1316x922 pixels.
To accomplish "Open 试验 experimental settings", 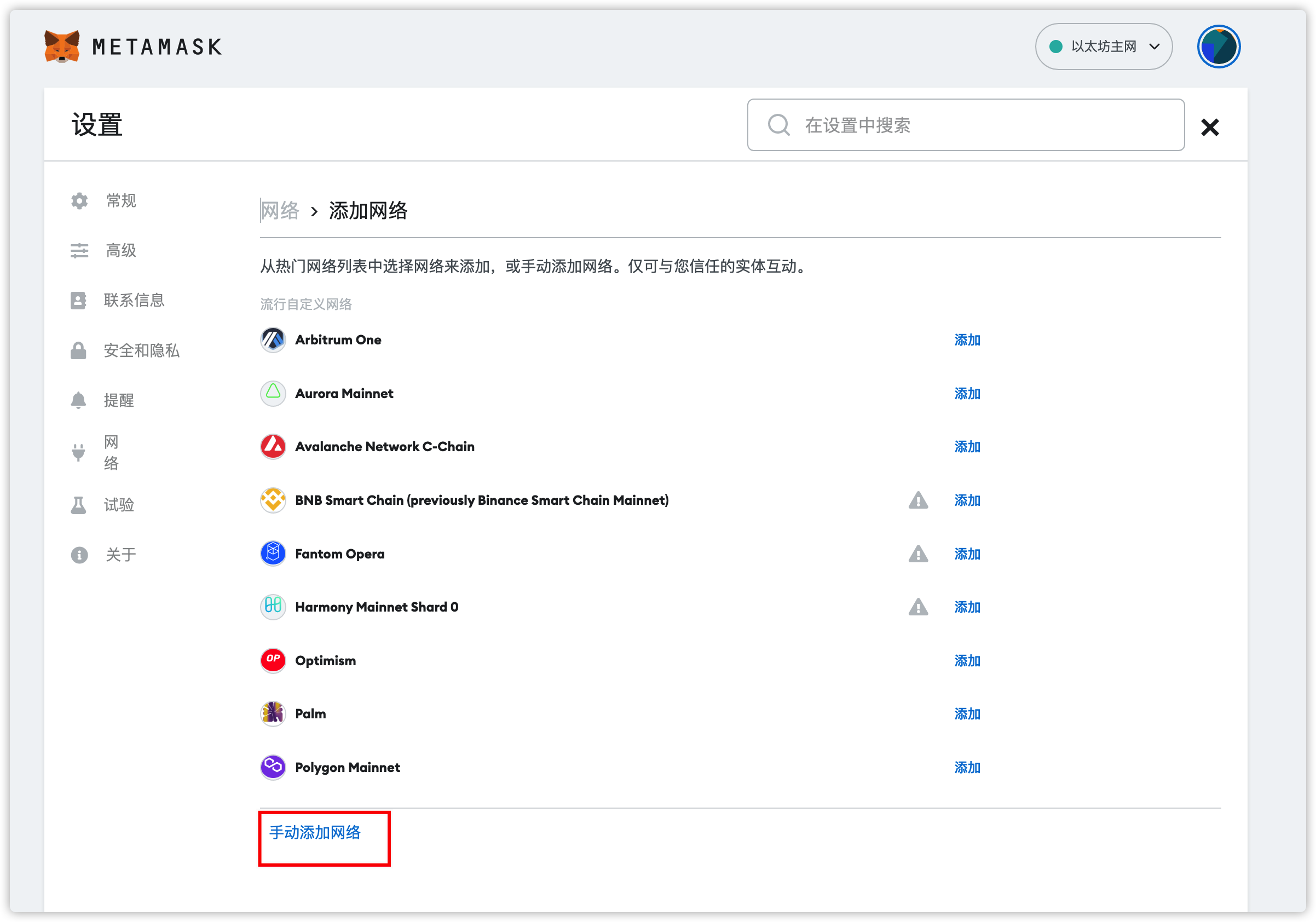I will pos(119,505).
